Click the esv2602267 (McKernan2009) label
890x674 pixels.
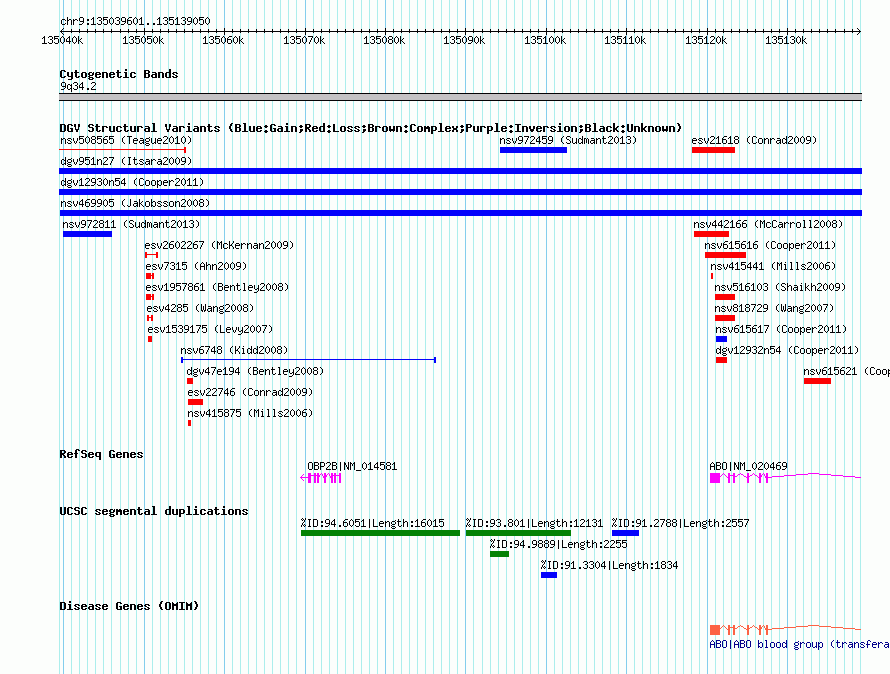(219, 245)
